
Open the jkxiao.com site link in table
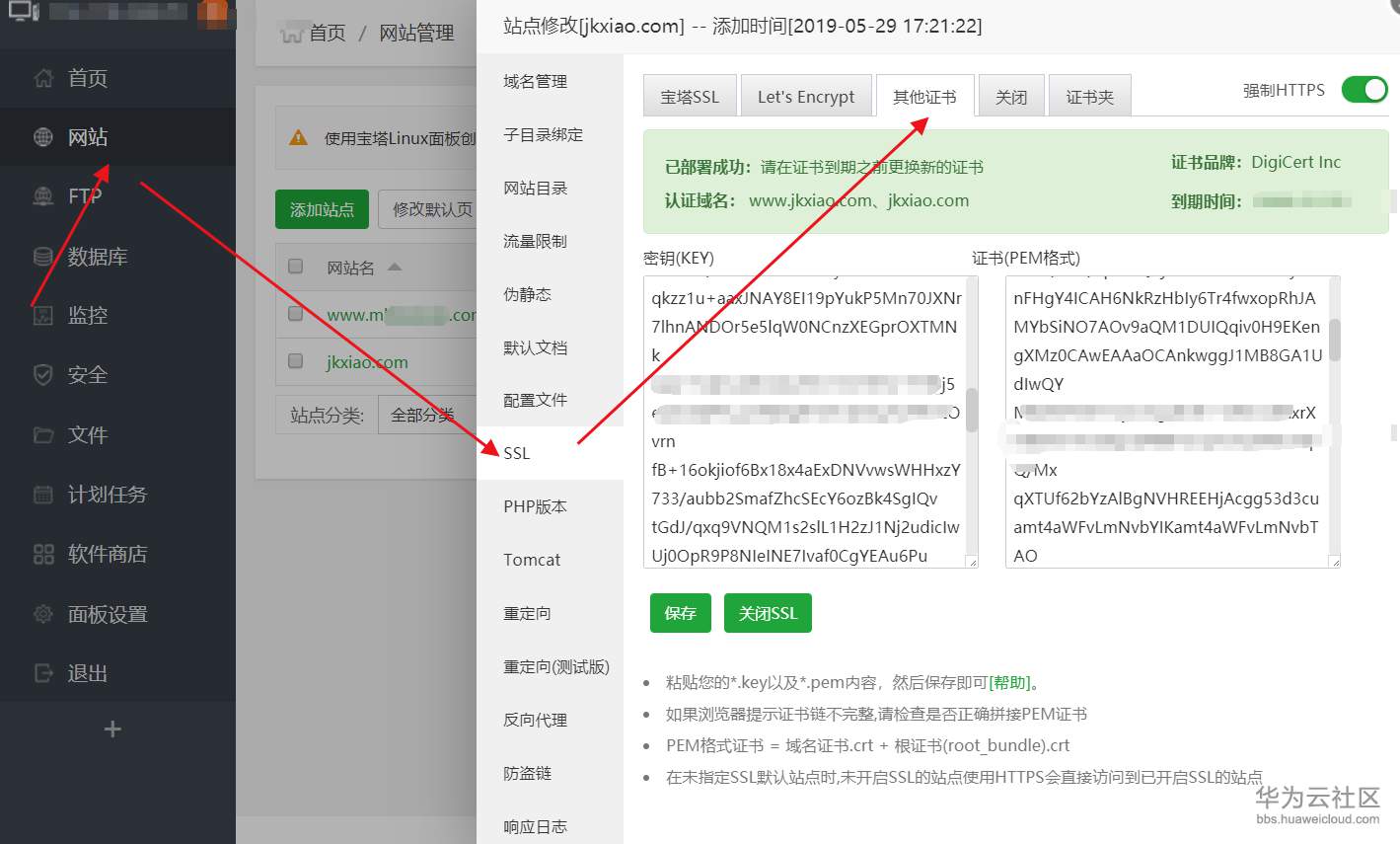click(x=367, y=362)
